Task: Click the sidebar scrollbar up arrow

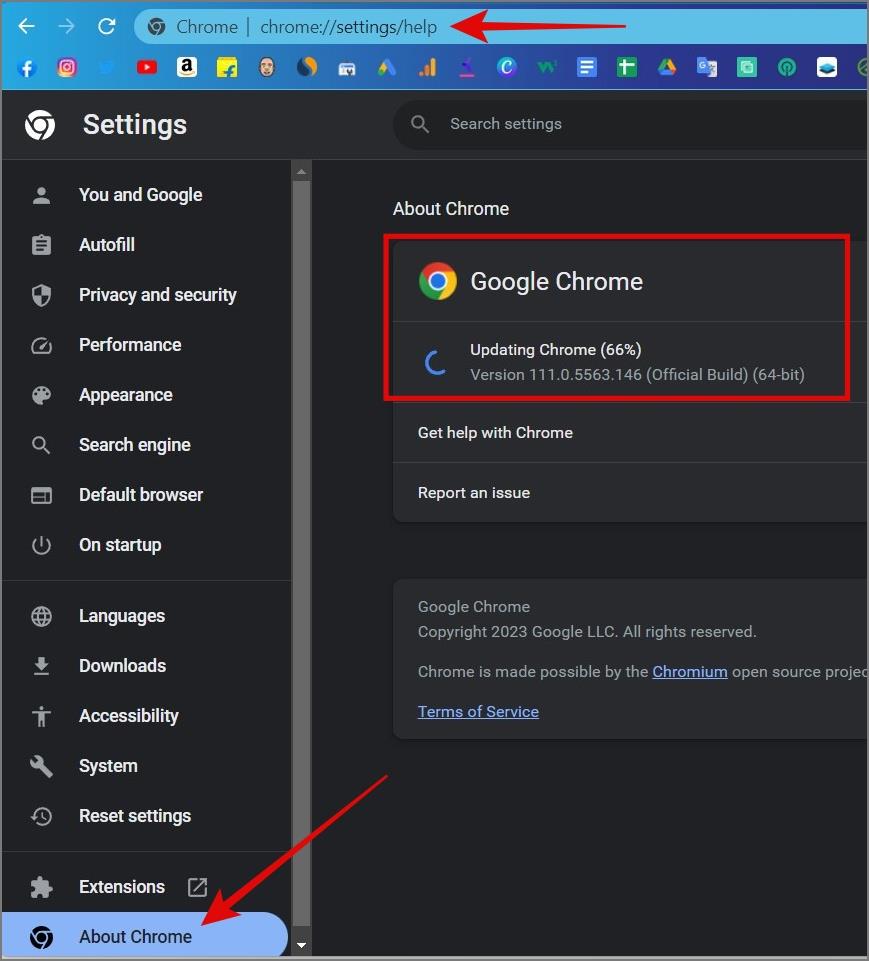Action: click(x=301, y=172)
